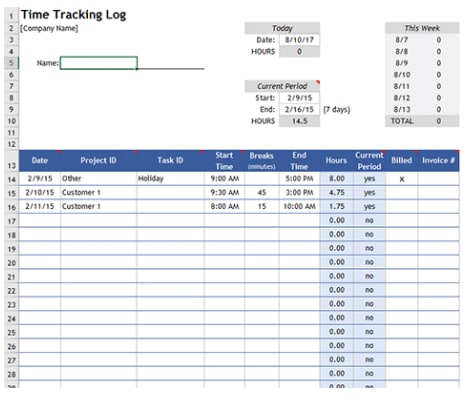Select the Other project ID cell
Image resolution: width=467 pixels, height=399 pixels.
[98, 179]
